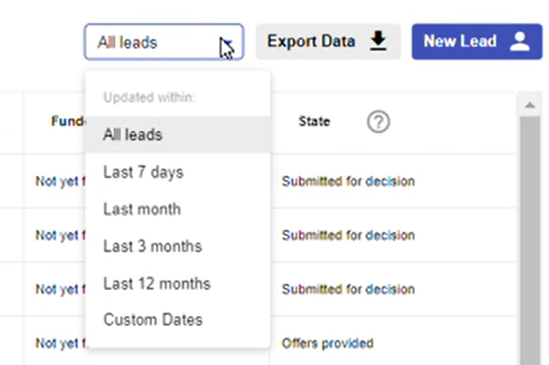549x365 pixels.
Task: Click the scrollbar up arrow
Action: click(530, 105)
